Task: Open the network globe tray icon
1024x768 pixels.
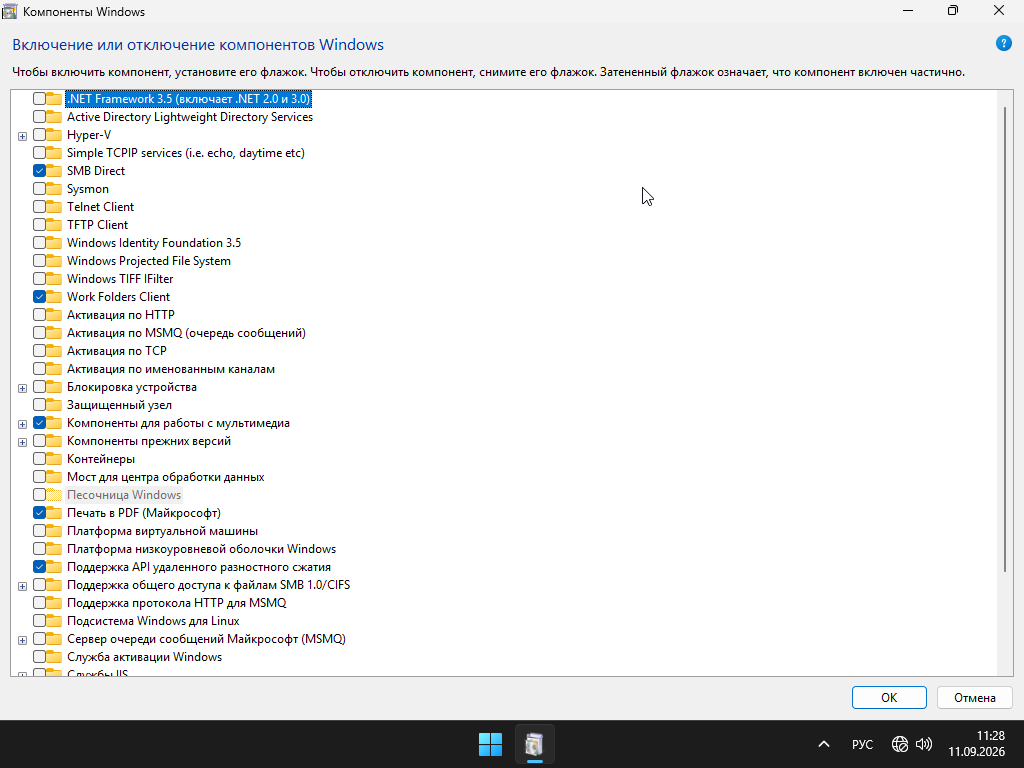Action: point(899,744)
